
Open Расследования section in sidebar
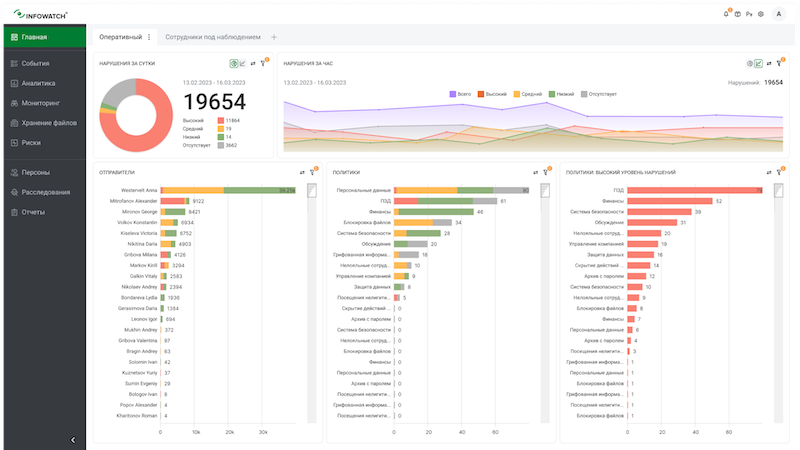pos(45,192)
